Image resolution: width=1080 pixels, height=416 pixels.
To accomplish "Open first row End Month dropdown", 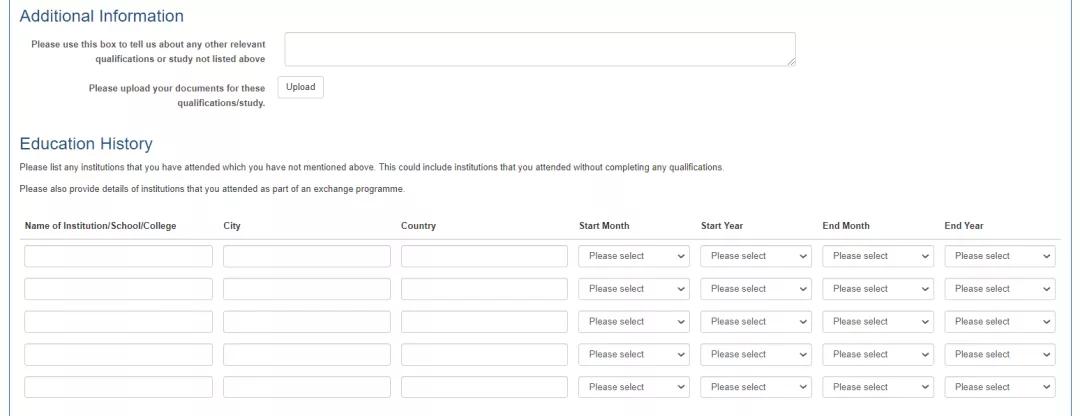I will point(878,256).
